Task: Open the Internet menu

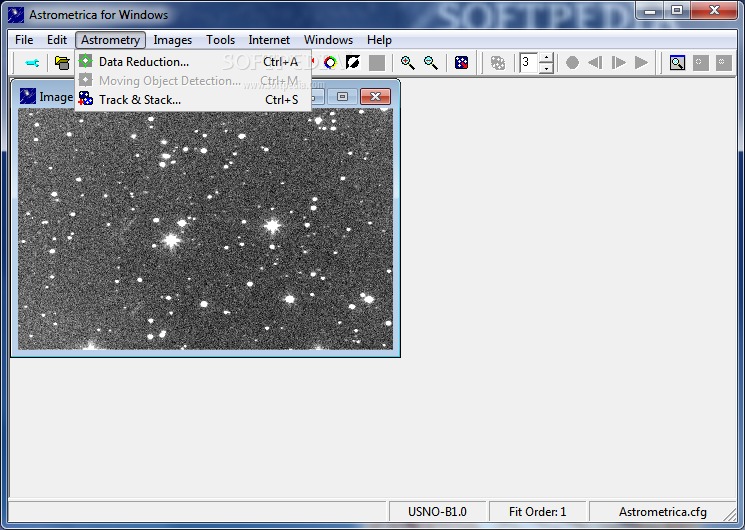Action: coord(269,40)
